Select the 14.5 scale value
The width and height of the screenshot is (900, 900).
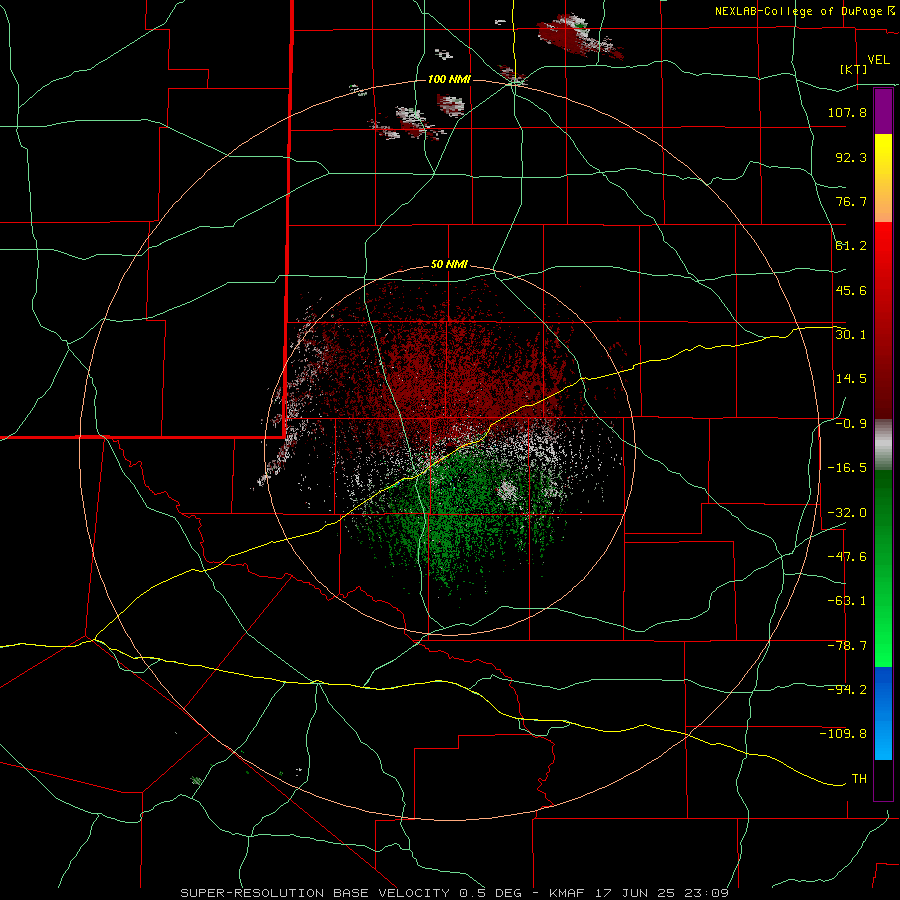(851, 379)
